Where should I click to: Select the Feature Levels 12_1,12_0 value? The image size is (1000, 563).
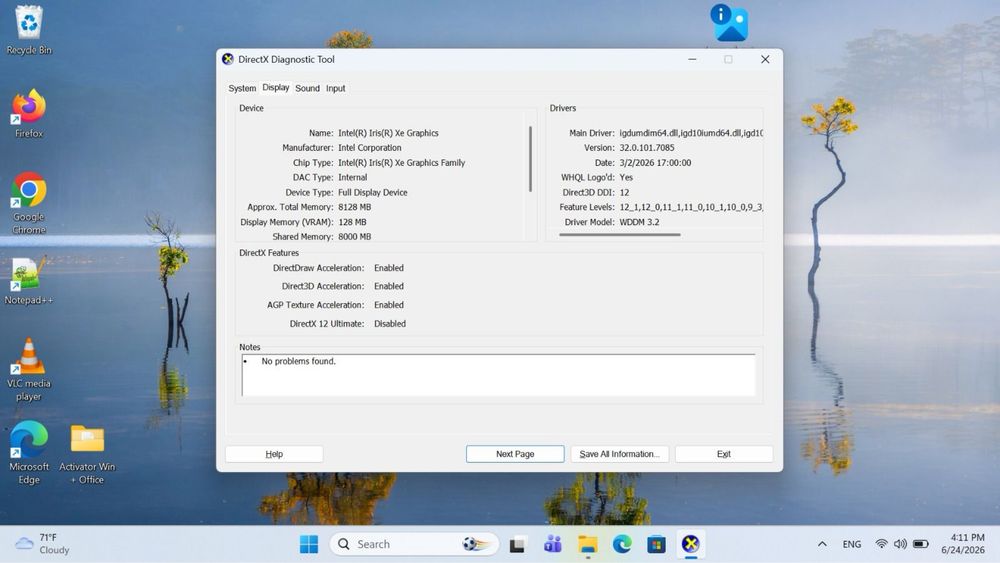(x=691, y=207)
